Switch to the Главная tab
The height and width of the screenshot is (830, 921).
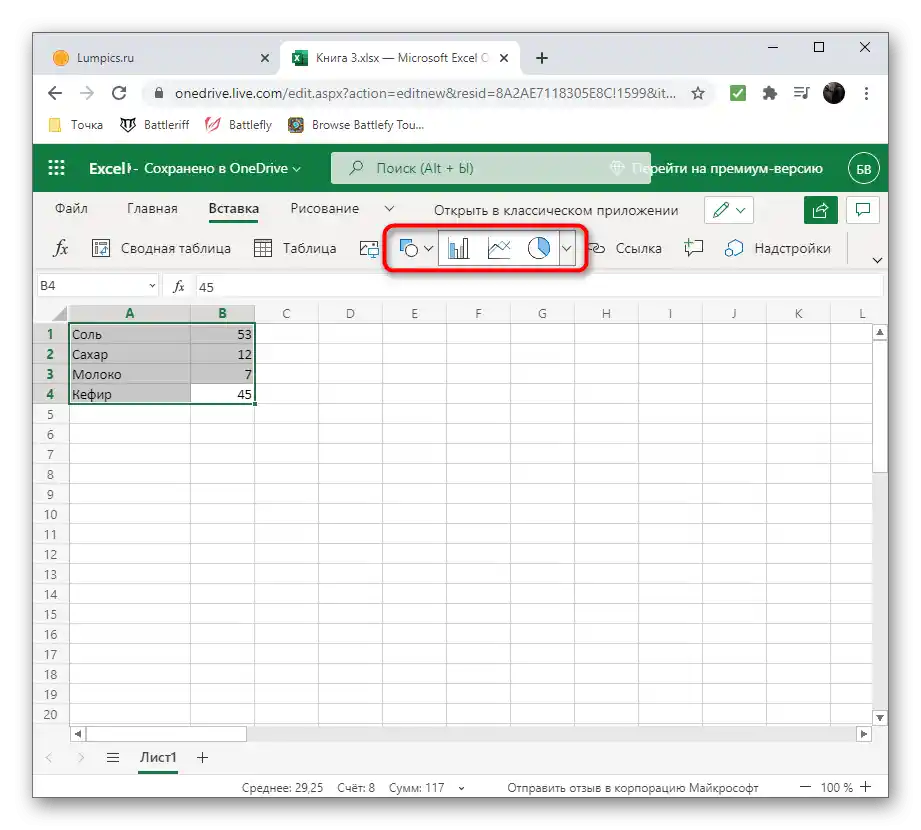[152, 209]
